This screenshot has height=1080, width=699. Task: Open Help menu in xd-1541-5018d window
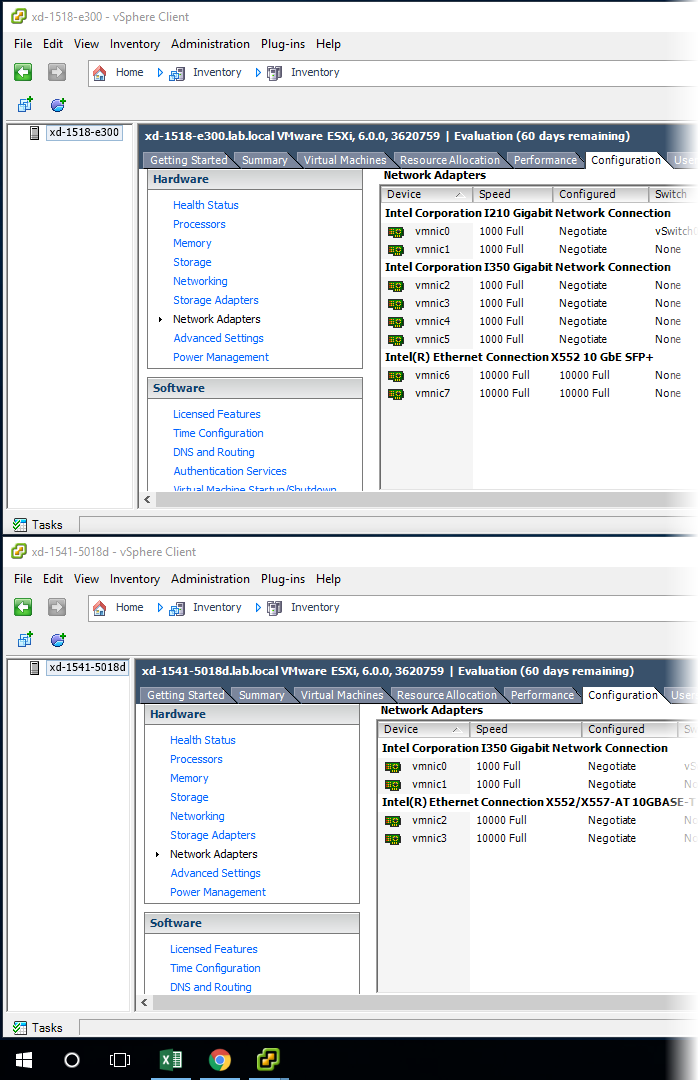tap(328, 579)
